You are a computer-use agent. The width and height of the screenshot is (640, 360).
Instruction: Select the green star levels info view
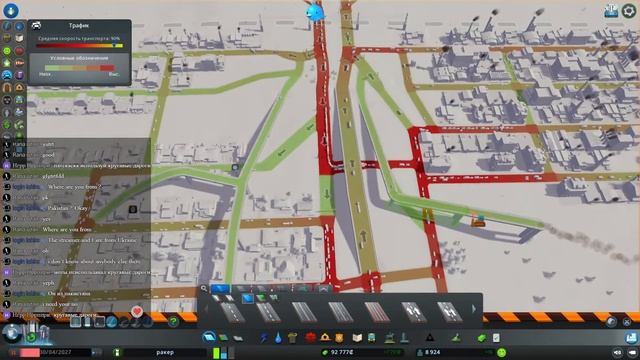click(7, 63)
